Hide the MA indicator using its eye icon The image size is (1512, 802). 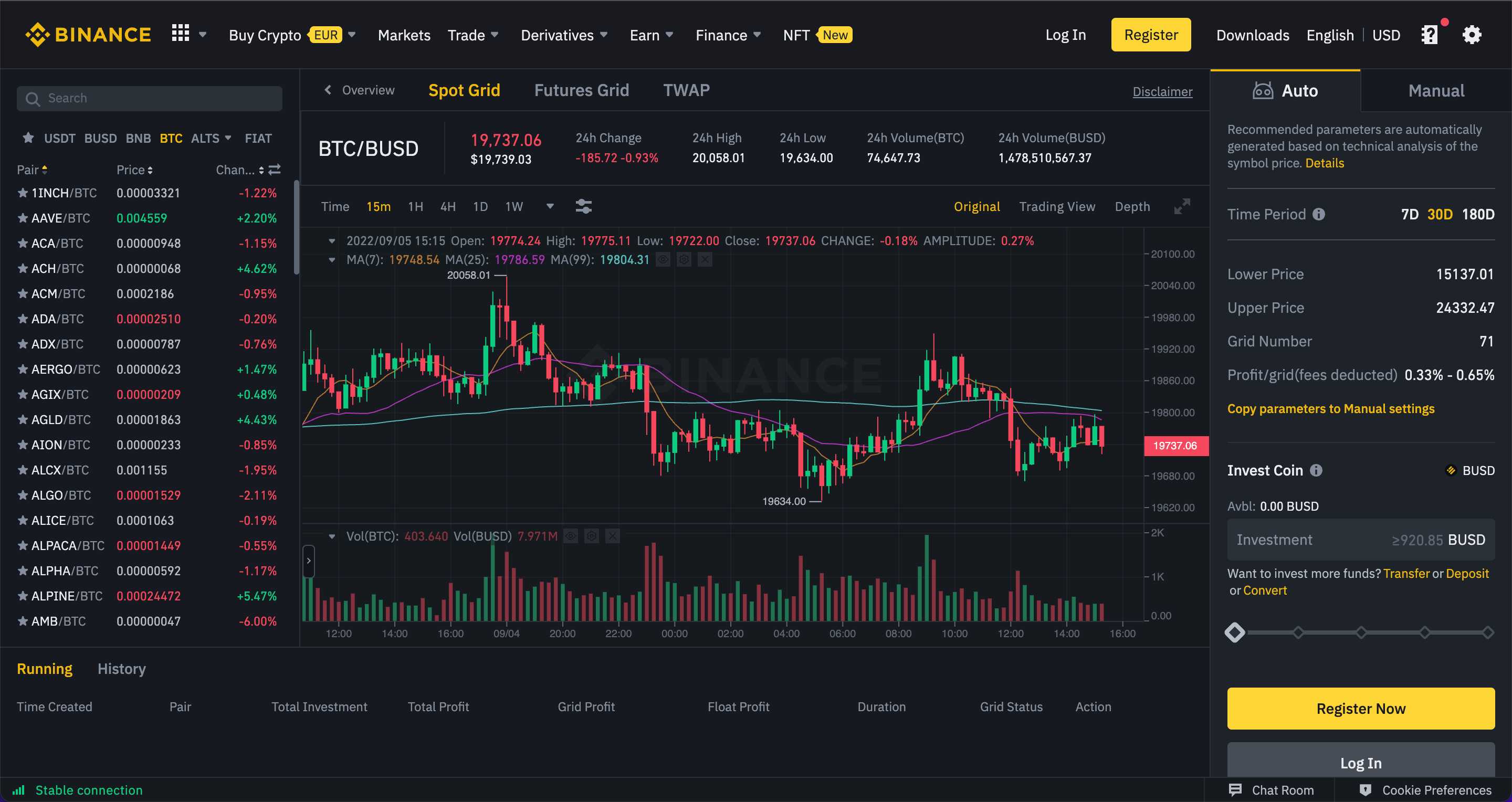(663, 259)
